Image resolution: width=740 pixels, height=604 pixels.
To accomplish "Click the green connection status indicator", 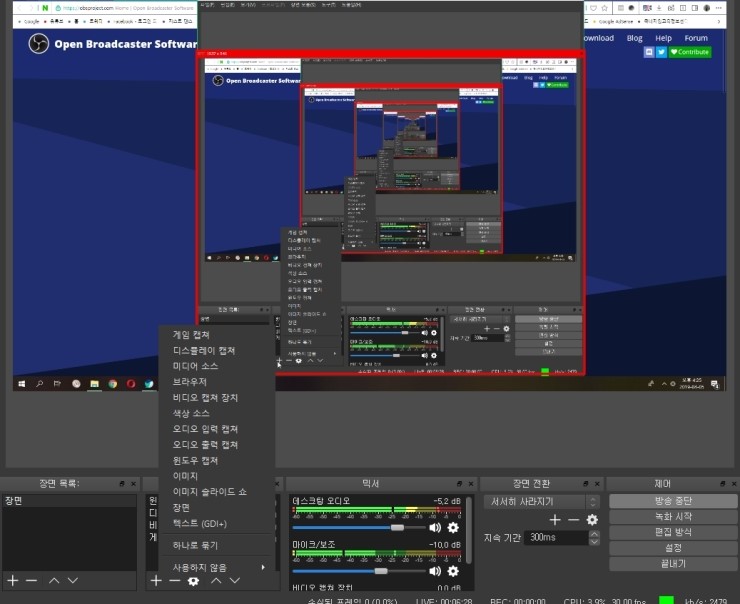I will 666,600.
